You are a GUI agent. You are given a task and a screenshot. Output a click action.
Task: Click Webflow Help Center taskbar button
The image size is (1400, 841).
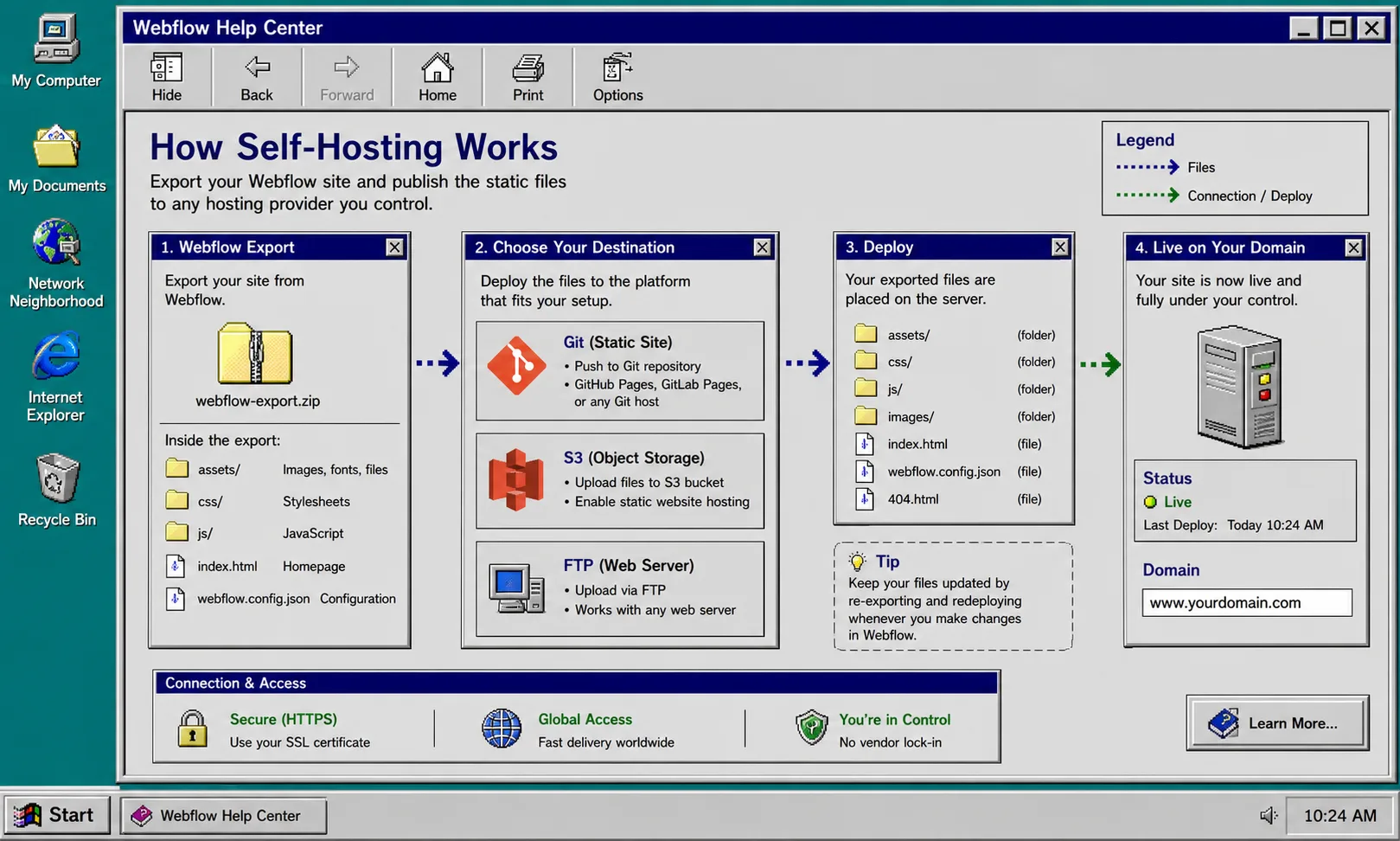click(x=223, y=816)
